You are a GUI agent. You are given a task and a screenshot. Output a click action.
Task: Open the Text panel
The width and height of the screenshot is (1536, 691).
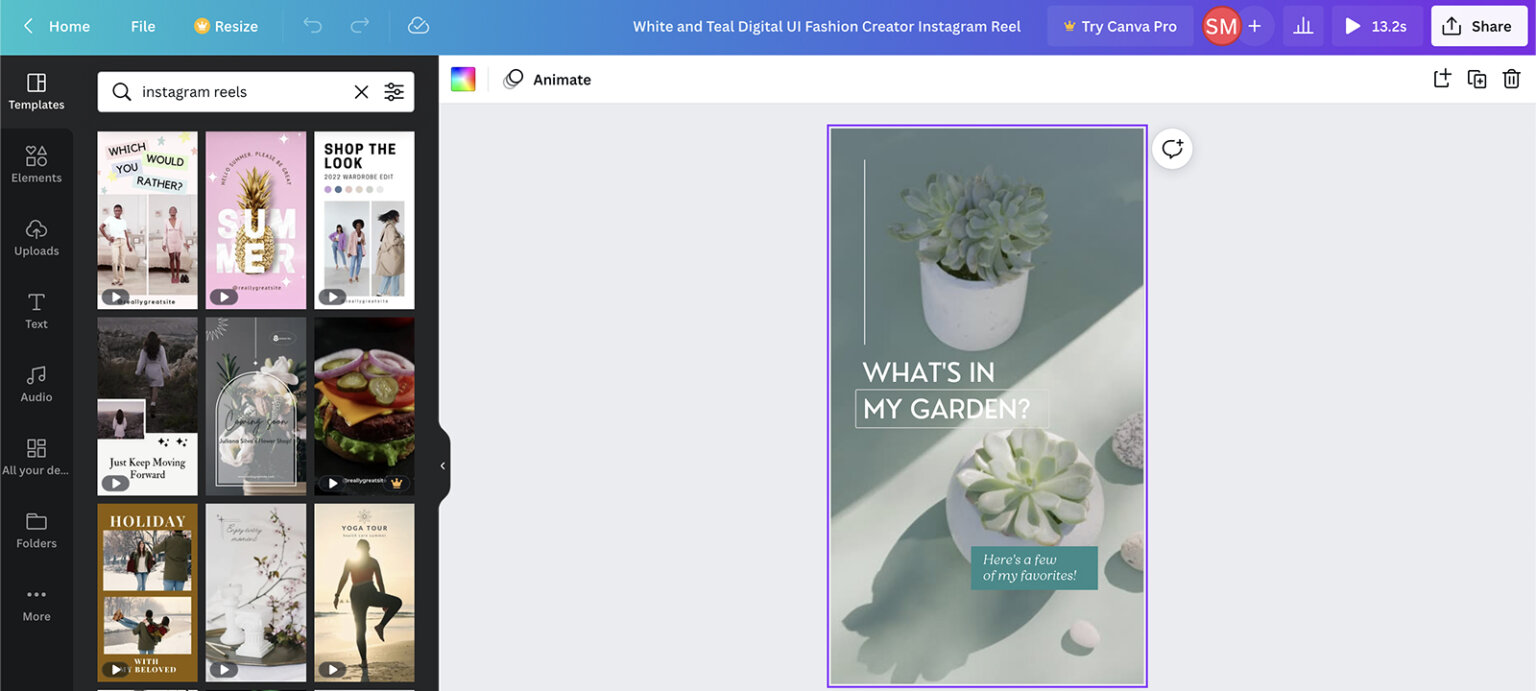click(x=36, y=310)
